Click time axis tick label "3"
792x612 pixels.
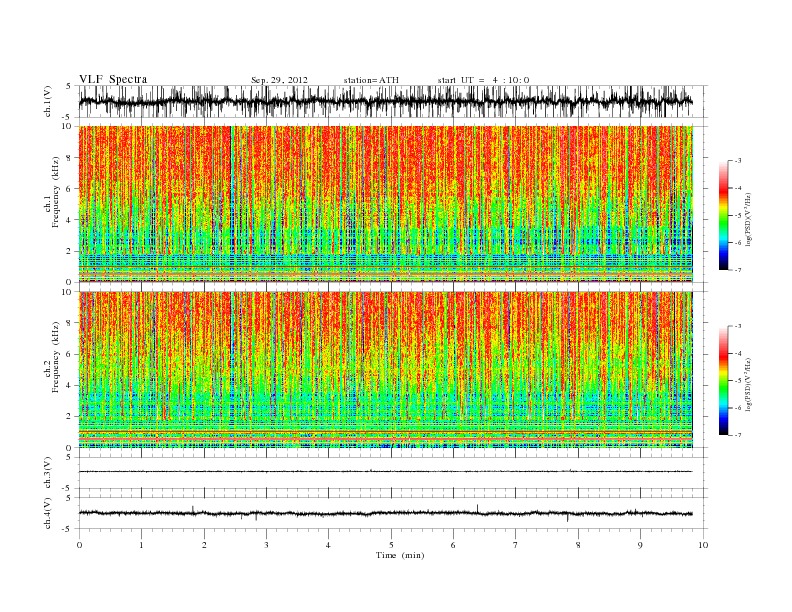pyautogui.click(x=266, y=545)
